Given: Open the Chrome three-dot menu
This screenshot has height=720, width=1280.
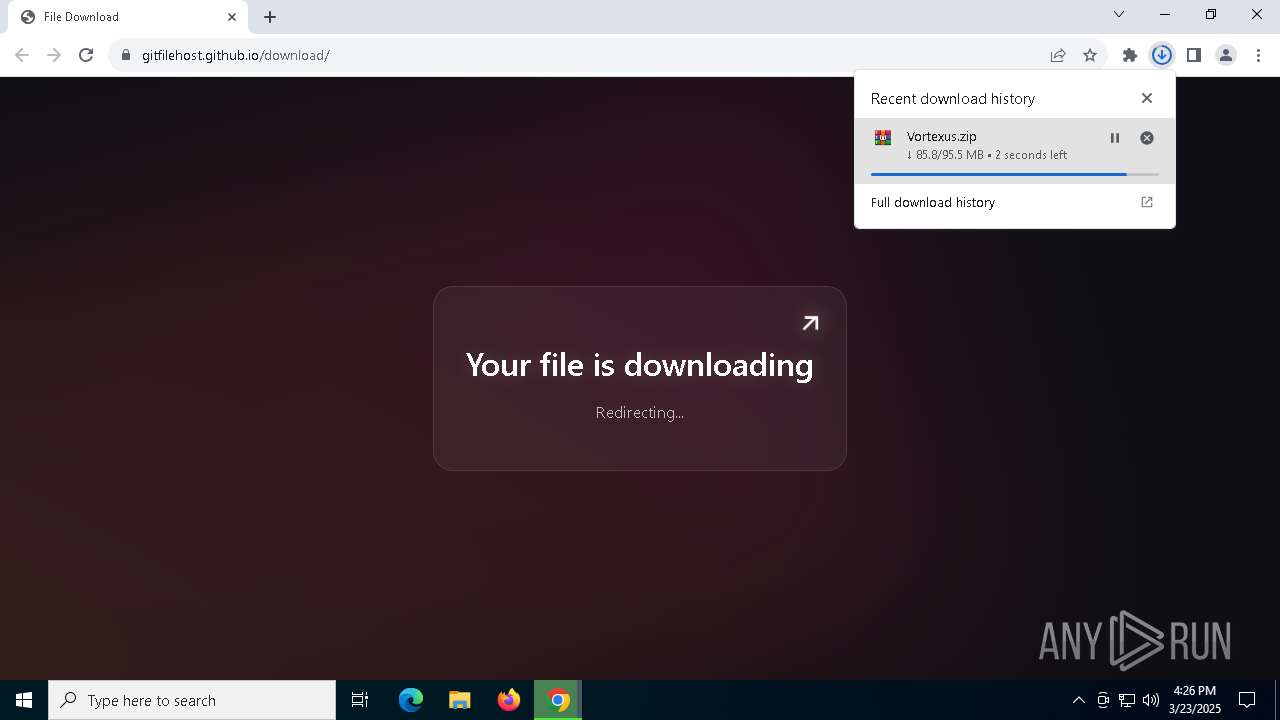Looking at the screenshot, I should coord(1258,55).
